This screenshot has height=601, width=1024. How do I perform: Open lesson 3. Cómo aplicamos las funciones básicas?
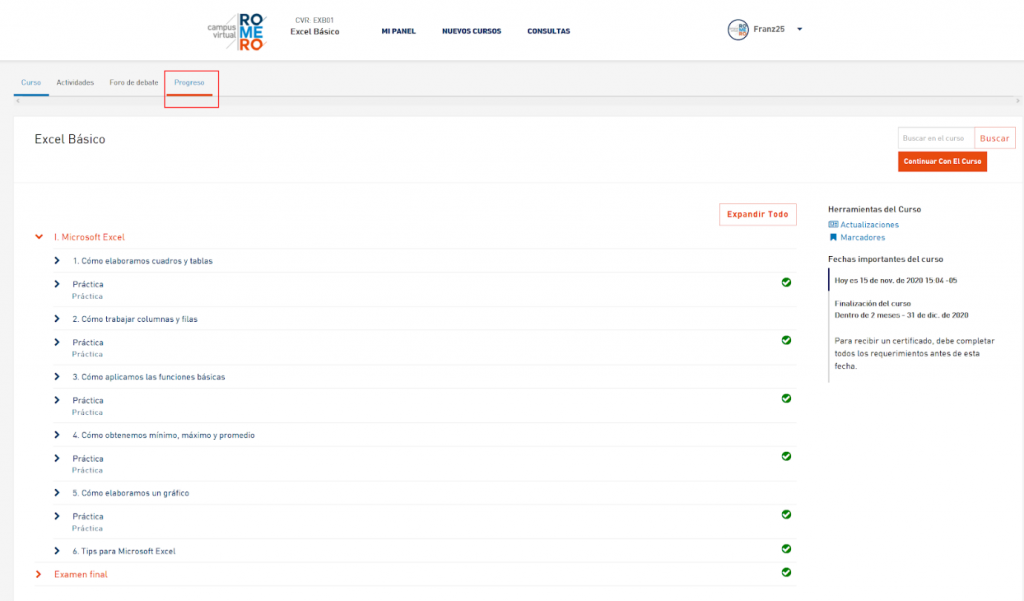pyautogui.click(x=148, y=377)
